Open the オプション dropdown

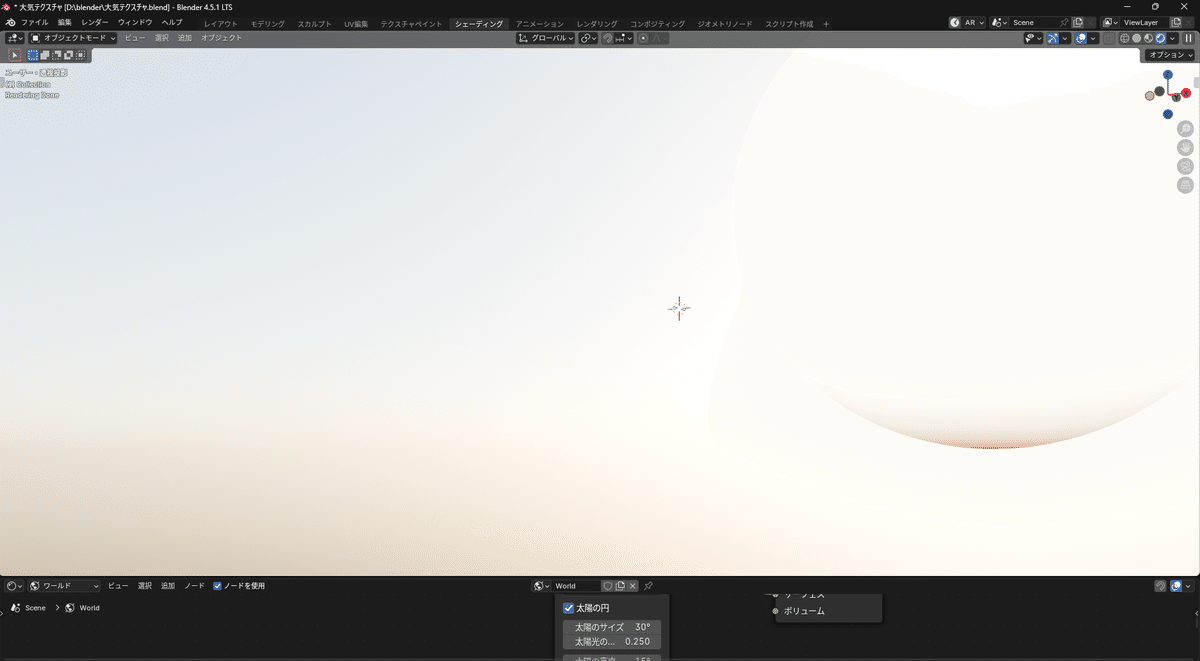pos(1169,55)
